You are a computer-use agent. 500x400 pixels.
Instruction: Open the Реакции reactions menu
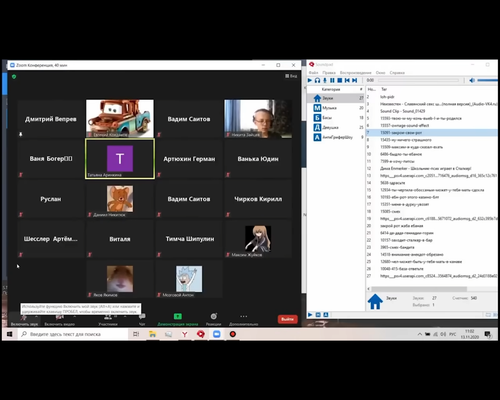[213, 319]
